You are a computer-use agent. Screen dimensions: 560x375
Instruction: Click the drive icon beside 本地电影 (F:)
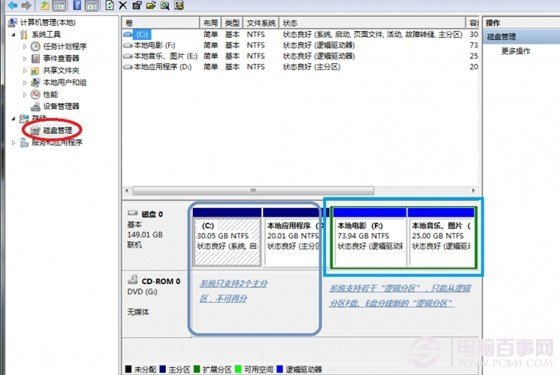(x=128, y=45)
